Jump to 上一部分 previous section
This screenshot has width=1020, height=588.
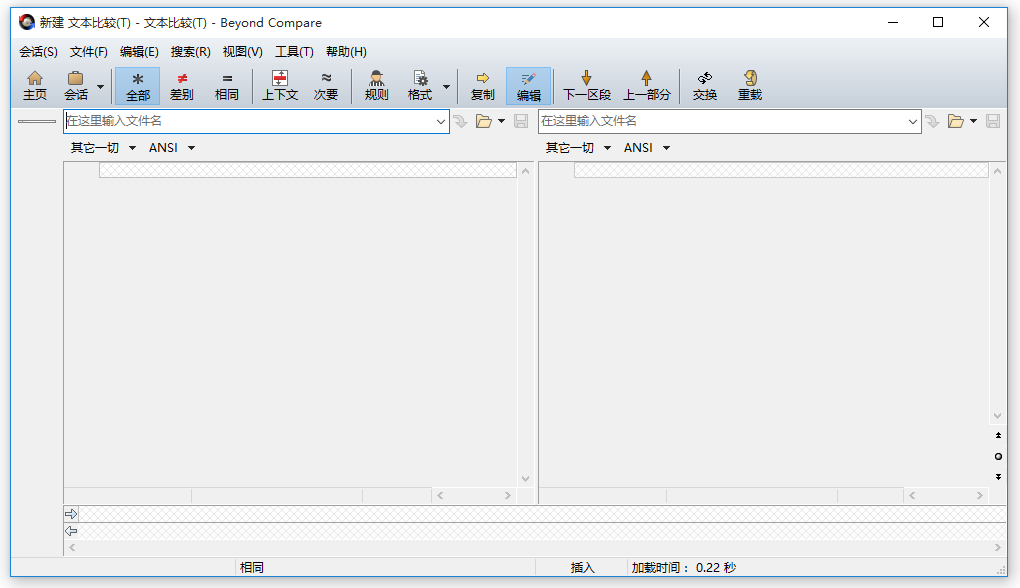pyautogui.click(x=647, y=86)
